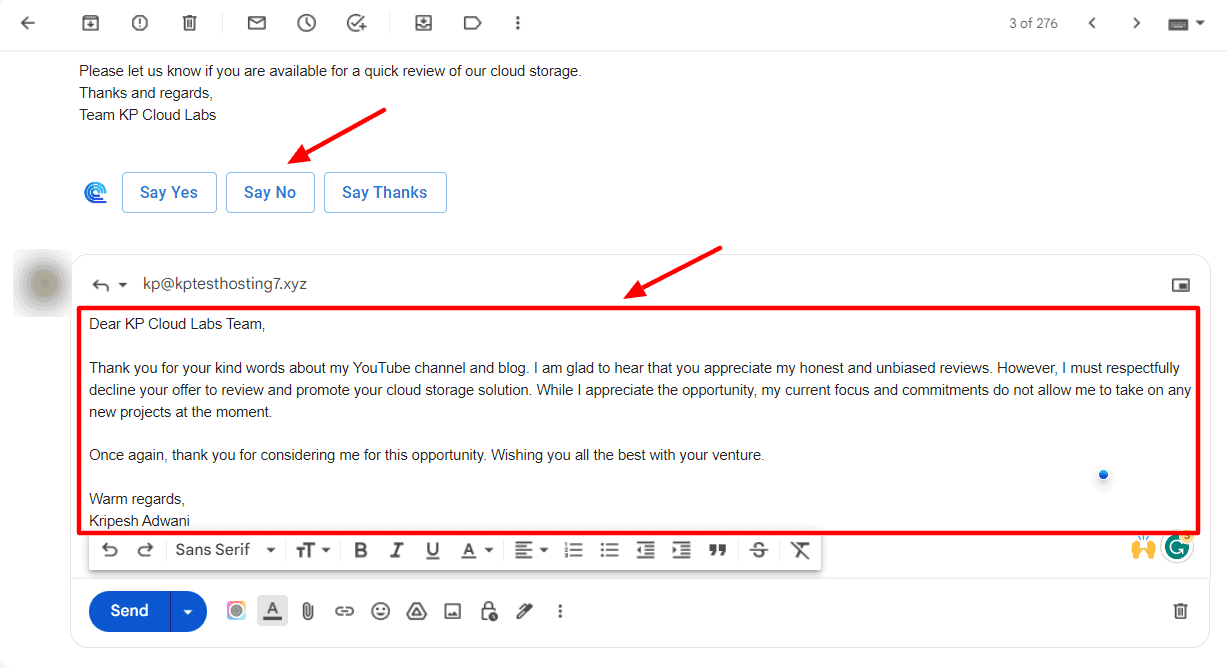1228x668 pixels.
Task: Insert a signature with pen icon
Action: point(524,611)
